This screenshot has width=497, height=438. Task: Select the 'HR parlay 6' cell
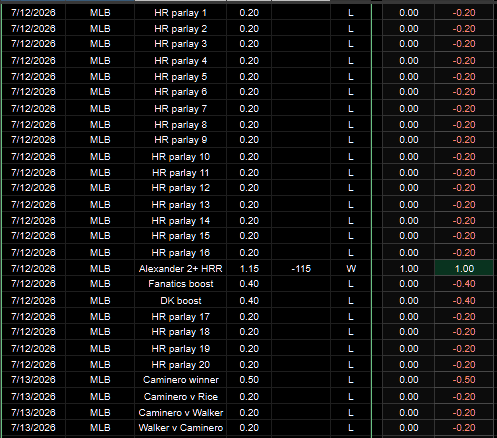click(x=180, y=92)
